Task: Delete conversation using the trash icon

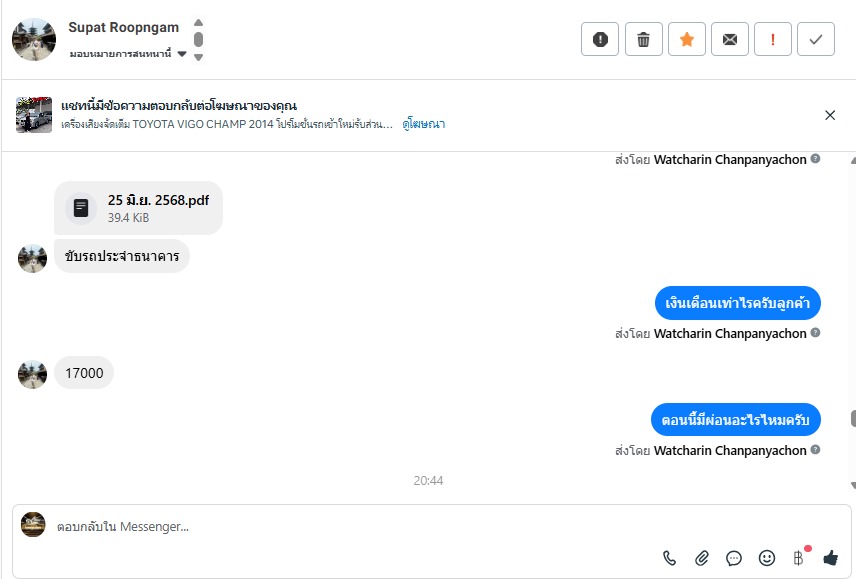Action: pos(643,39)
